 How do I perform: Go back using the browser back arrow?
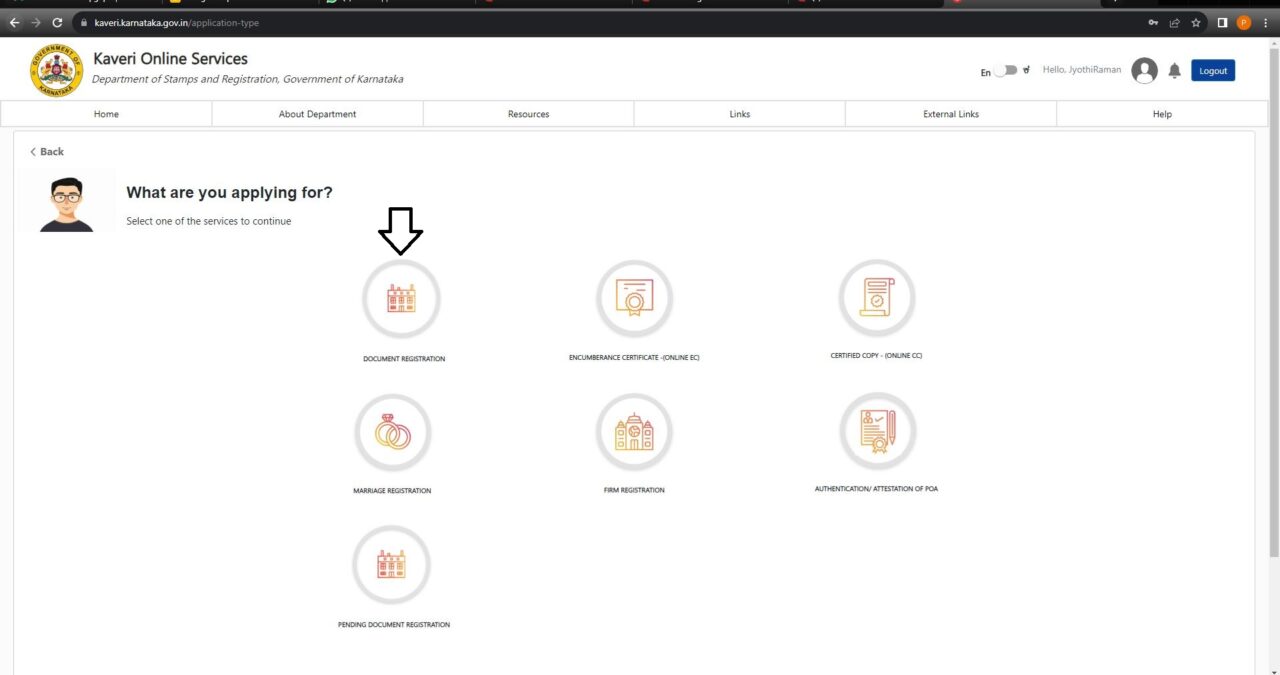pyautogui.click(x=14, y=22)
